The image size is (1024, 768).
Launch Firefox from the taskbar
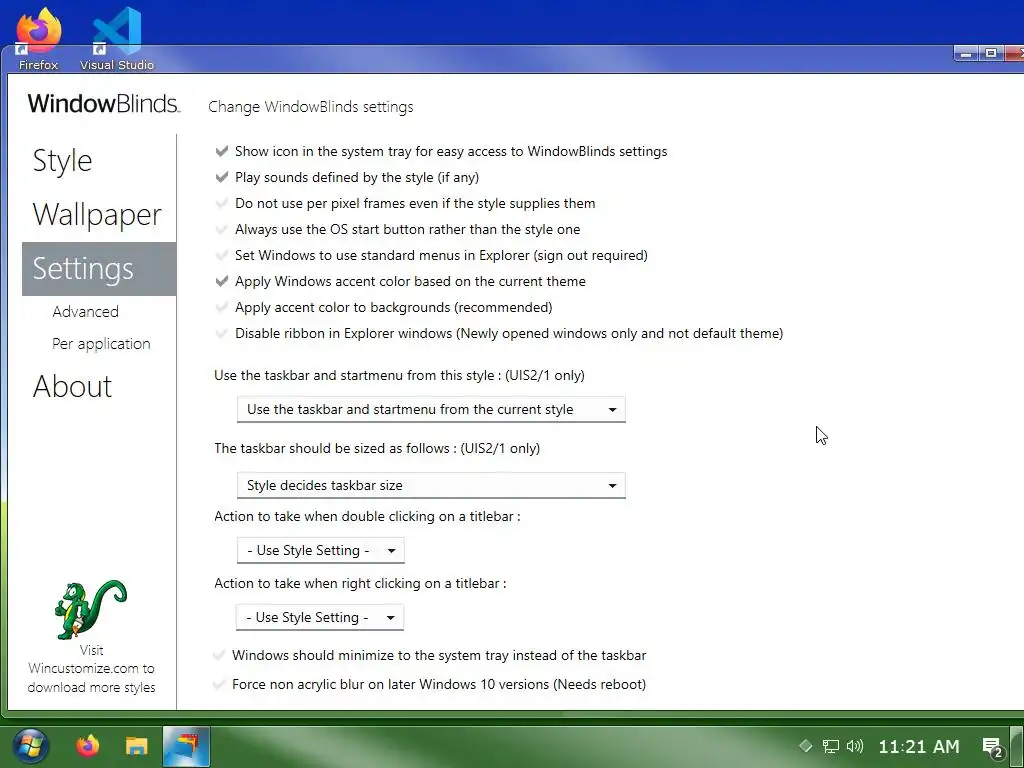(x=88, y=746)
